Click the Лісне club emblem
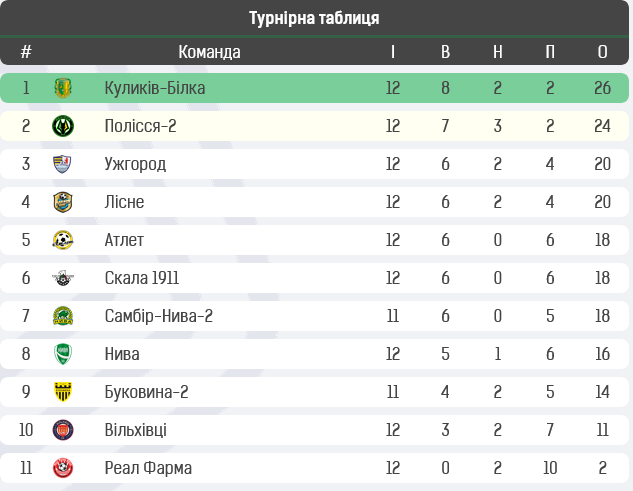Viewport: 633px width, 491px height. coord(63,202)
